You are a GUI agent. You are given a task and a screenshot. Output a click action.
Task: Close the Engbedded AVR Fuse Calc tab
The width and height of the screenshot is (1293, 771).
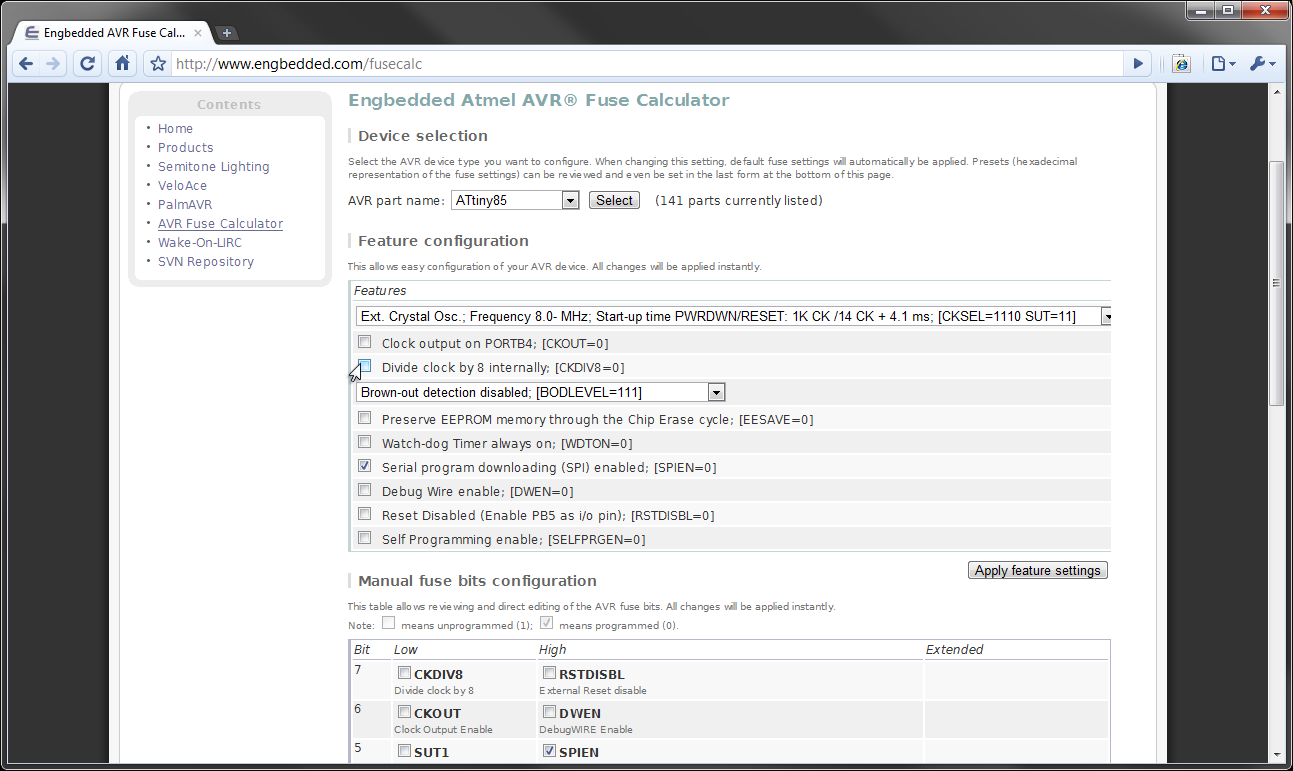pos(198,33)
